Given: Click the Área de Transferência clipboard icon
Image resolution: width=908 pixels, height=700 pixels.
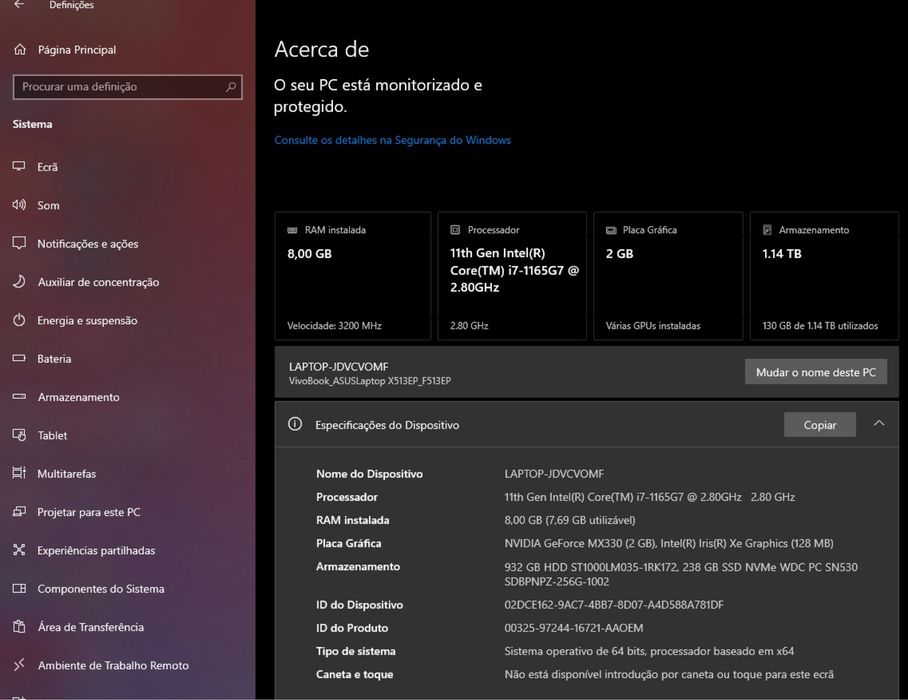Looking at the screenshot, I should (19, 626).
